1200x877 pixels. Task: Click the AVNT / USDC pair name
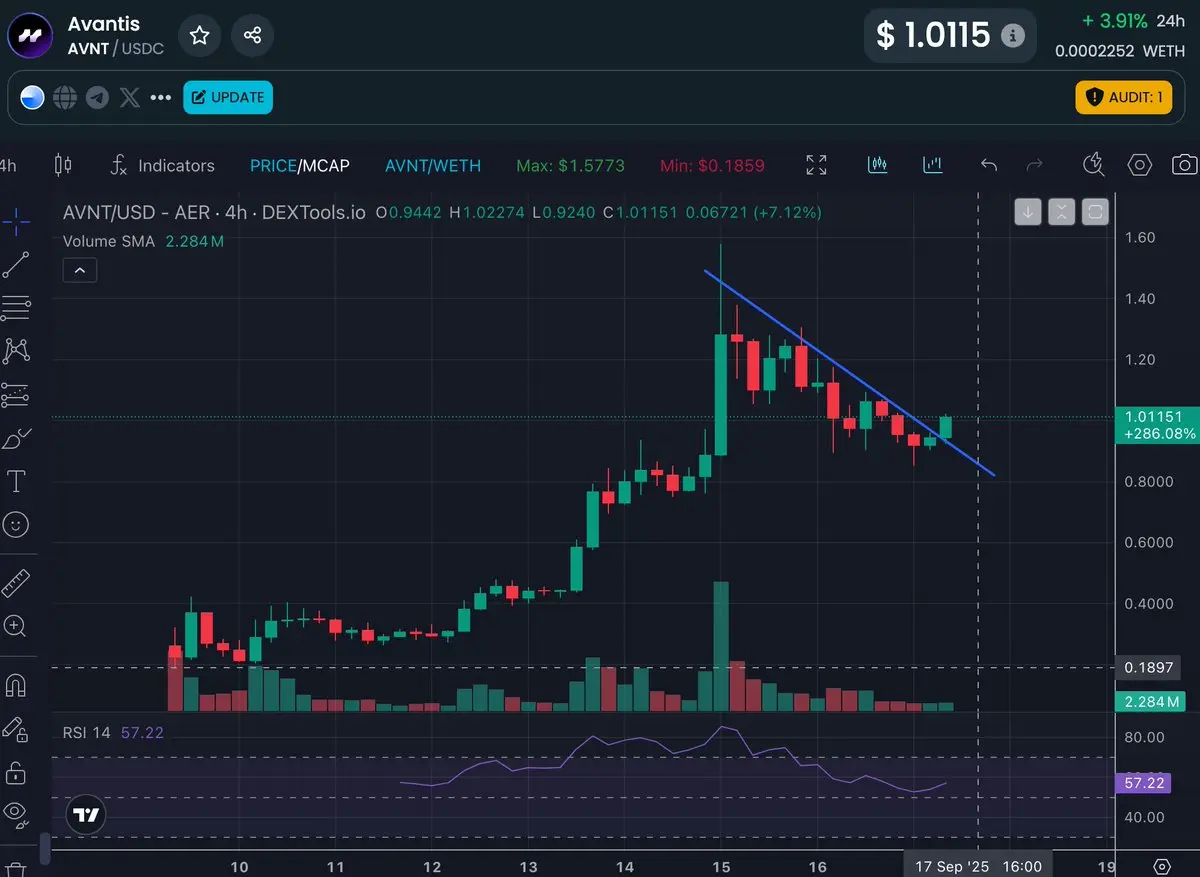[x=115, y=48]
